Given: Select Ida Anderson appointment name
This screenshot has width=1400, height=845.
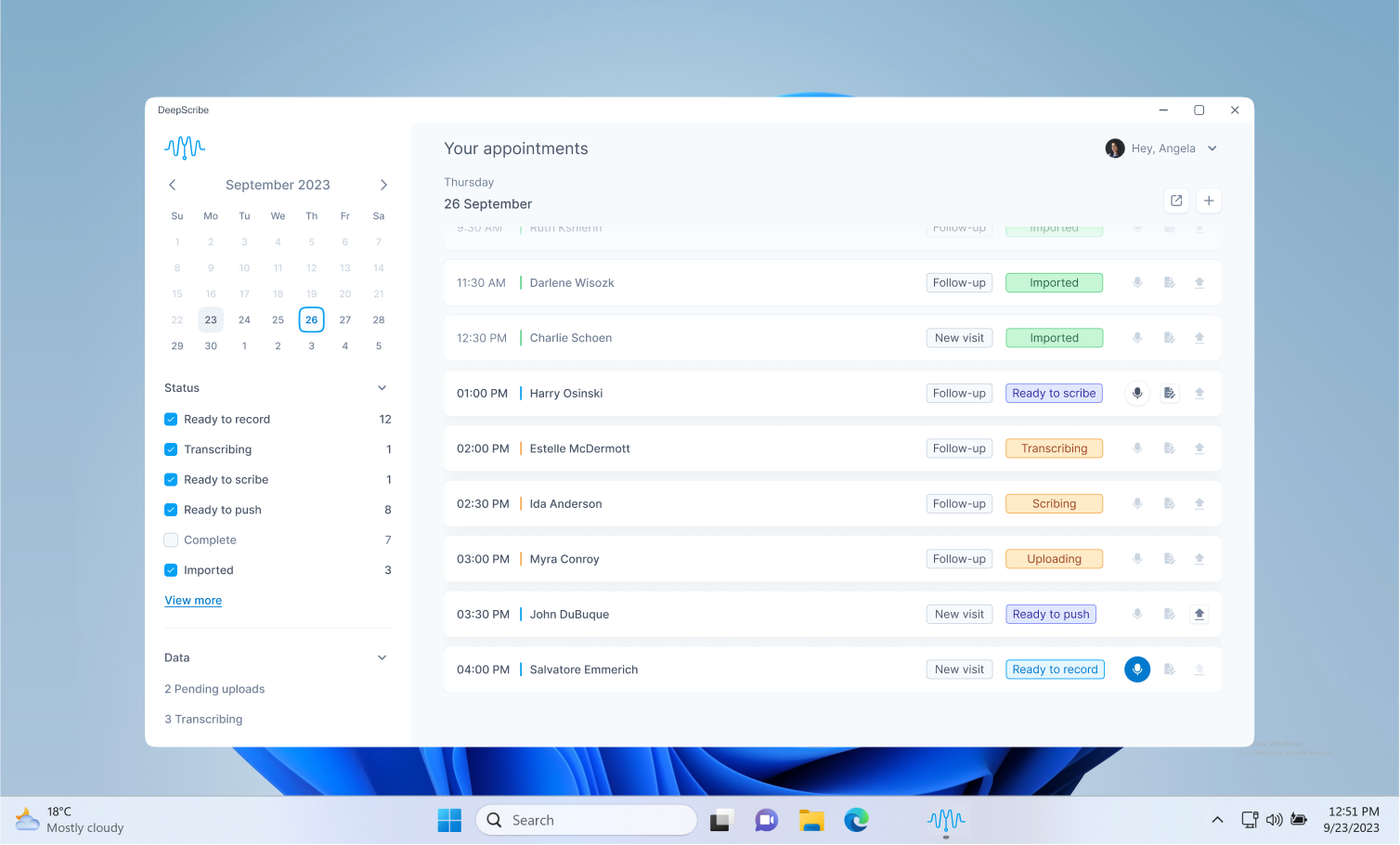Looking at the screenshot, I should pyautogui.click(x=565, y=504).
